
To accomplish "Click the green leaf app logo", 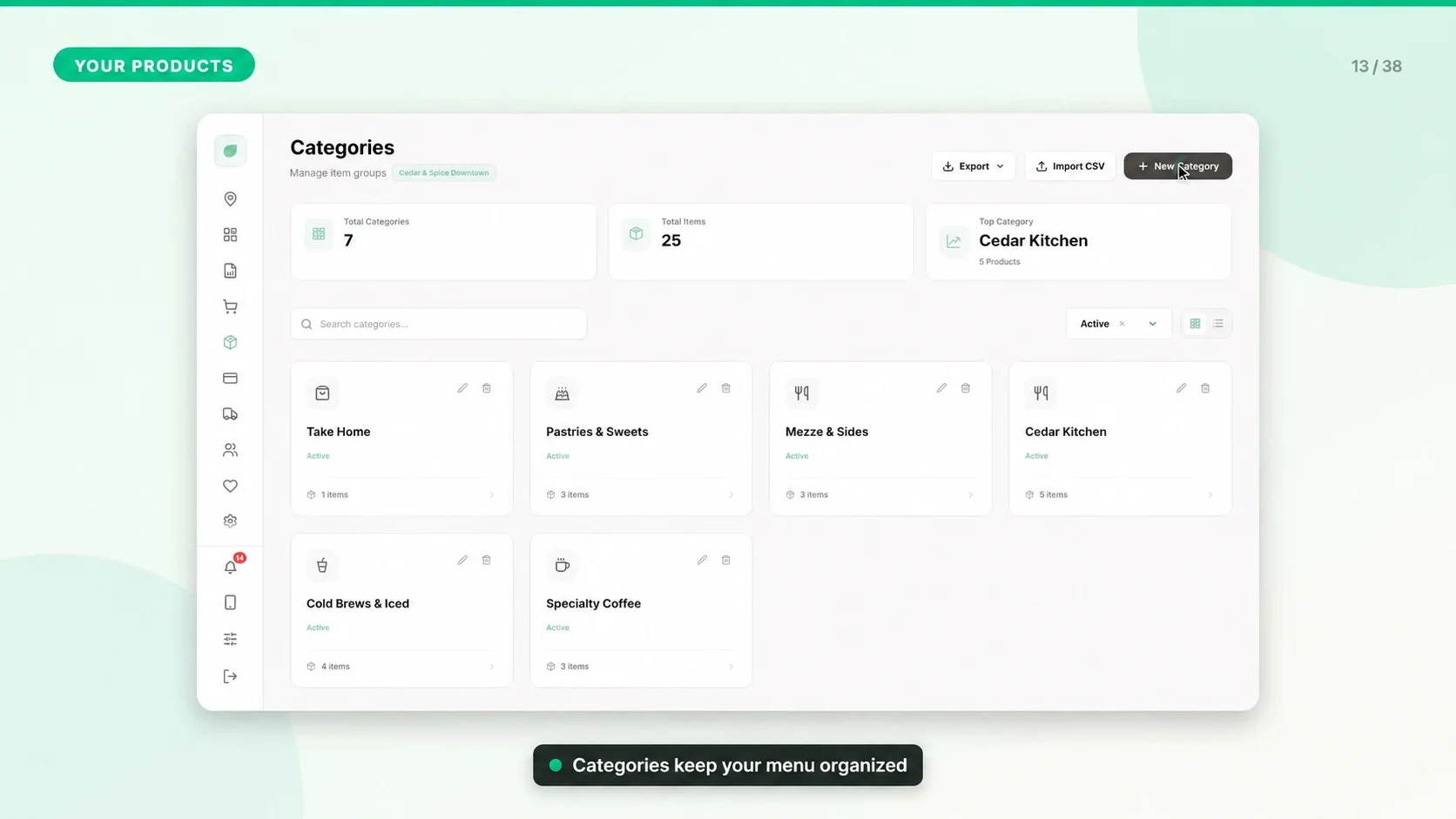I will click(x=230, y=151).
